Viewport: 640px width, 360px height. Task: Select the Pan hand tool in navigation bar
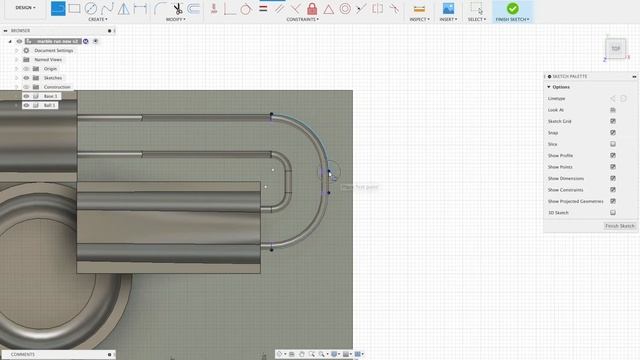tap(302, 354)
